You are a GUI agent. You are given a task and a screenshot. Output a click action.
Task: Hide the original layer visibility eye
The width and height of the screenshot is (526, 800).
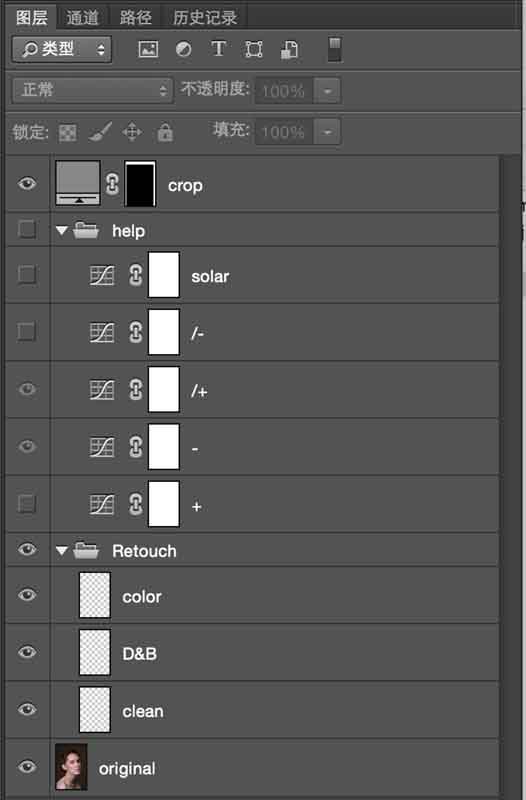[27, 767]
